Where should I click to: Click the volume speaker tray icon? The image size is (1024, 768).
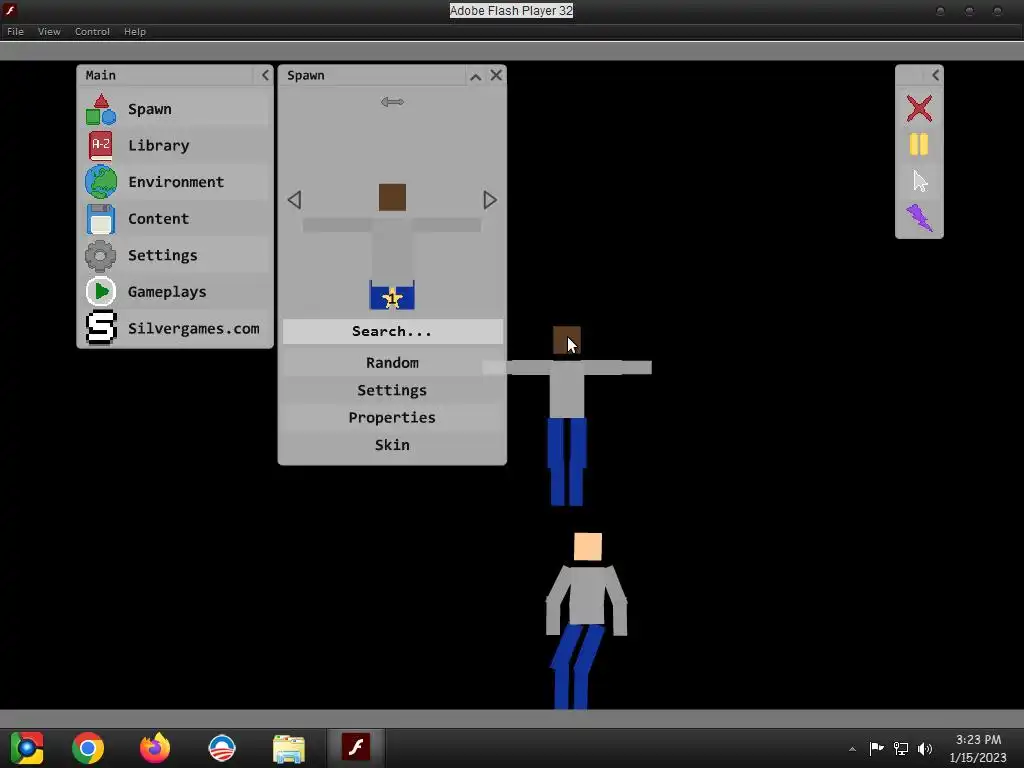point(925,748)
